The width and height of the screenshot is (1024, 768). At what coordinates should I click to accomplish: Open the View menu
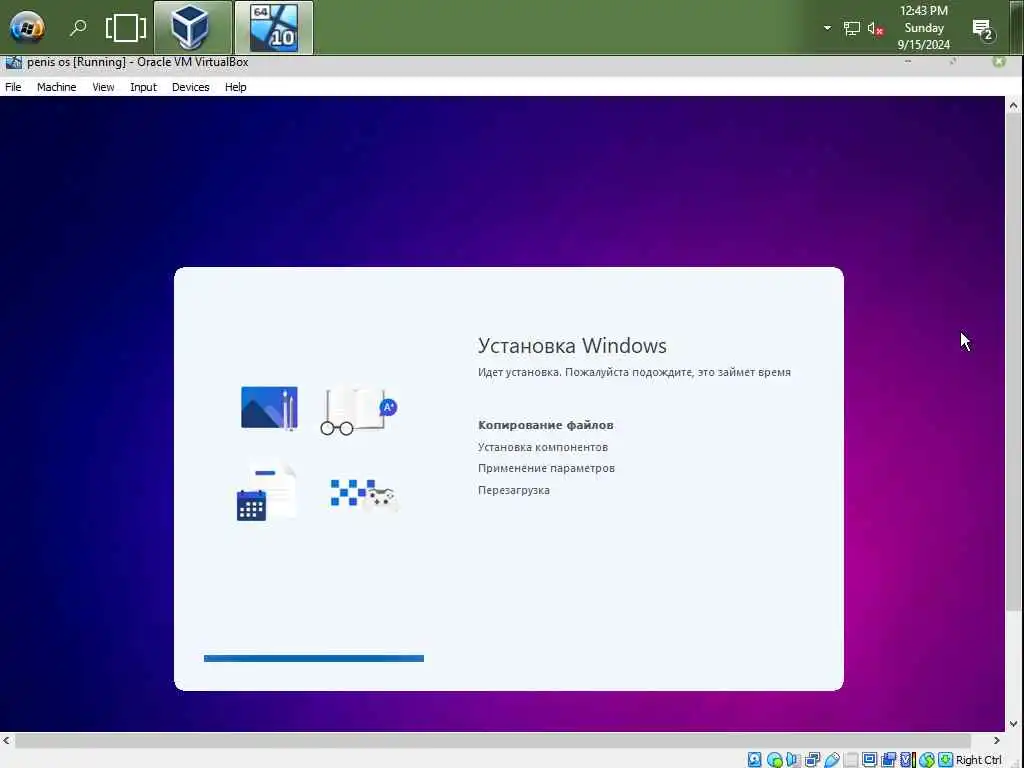pos(103,87)
